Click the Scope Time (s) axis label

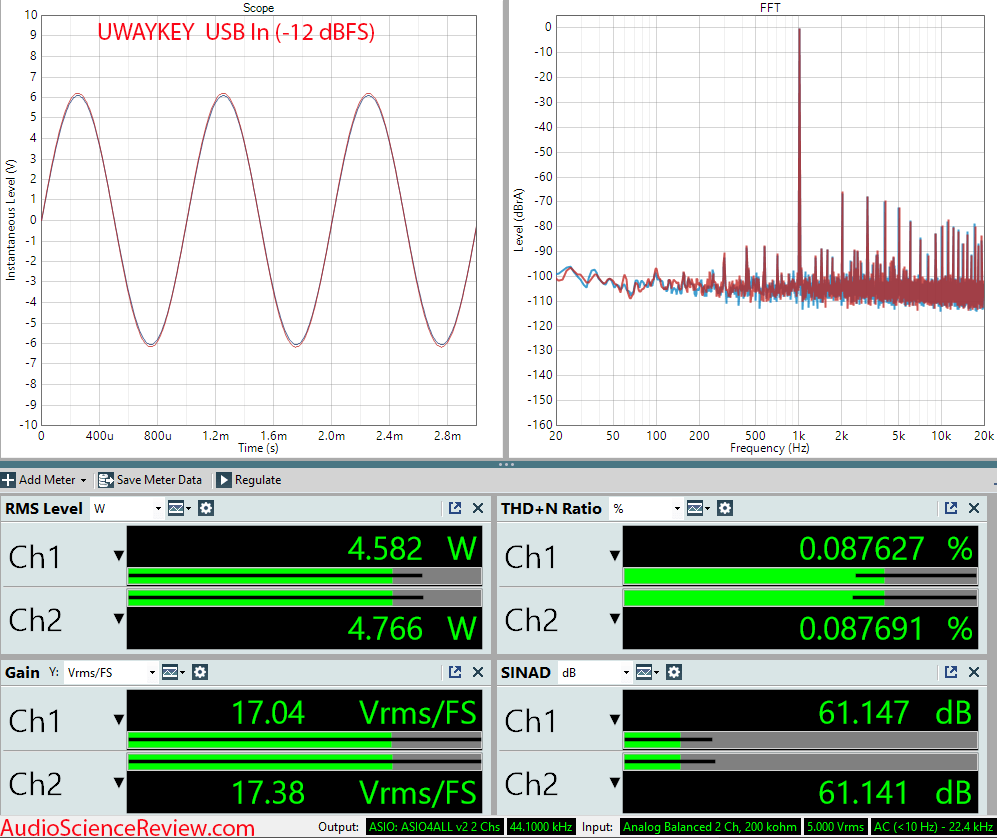(258, 448)
